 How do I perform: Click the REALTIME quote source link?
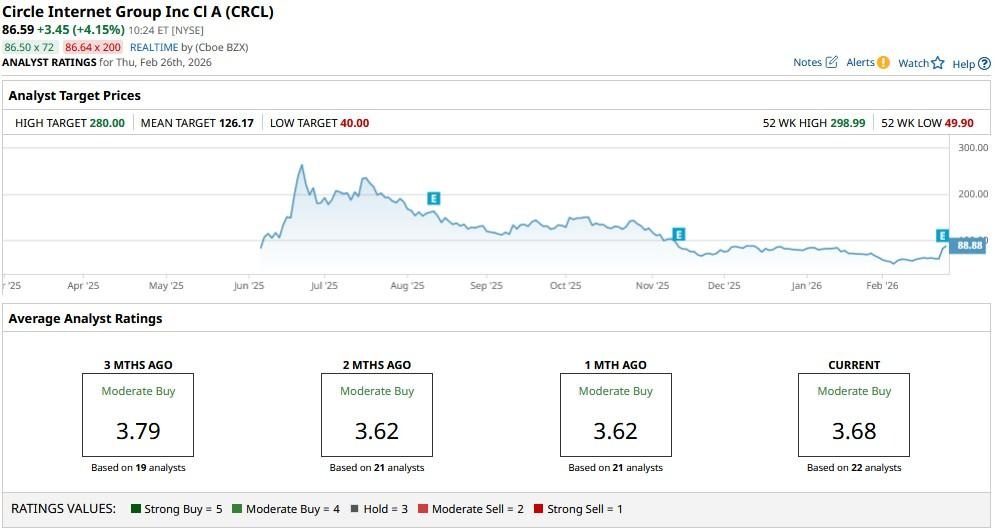(152, 47)
